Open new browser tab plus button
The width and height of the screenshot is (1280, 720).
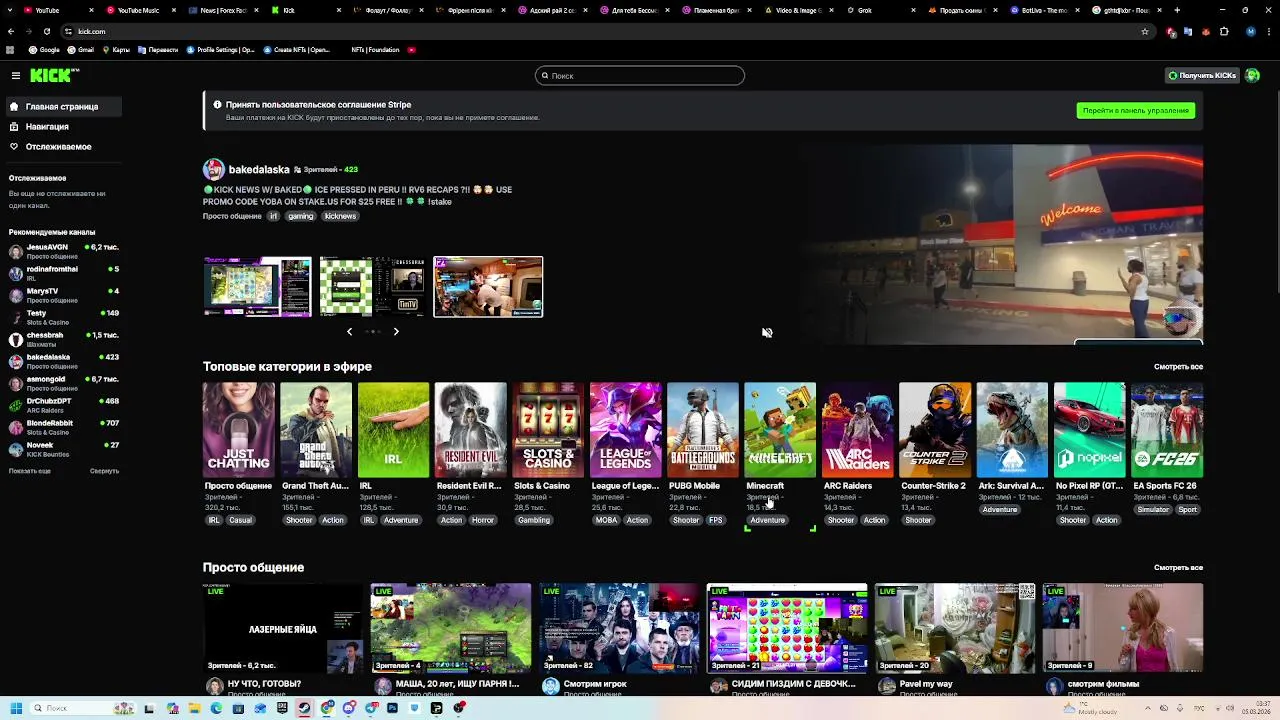click(x=1177, y=10)
